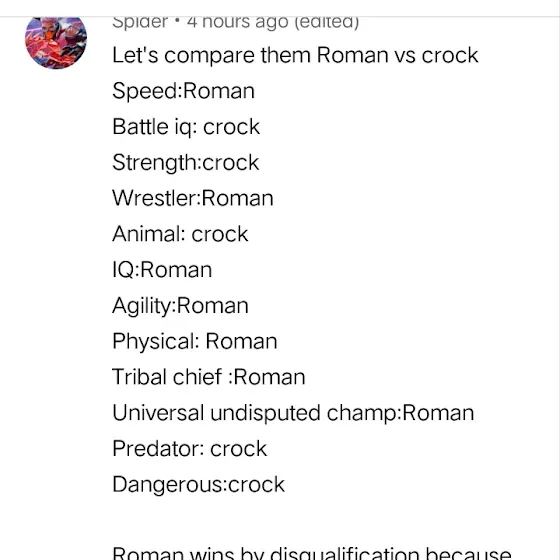Click 'Universal undisputed champ:Roman' line
The height and width of the screenshot is (560, 560).
coord(293,413)
